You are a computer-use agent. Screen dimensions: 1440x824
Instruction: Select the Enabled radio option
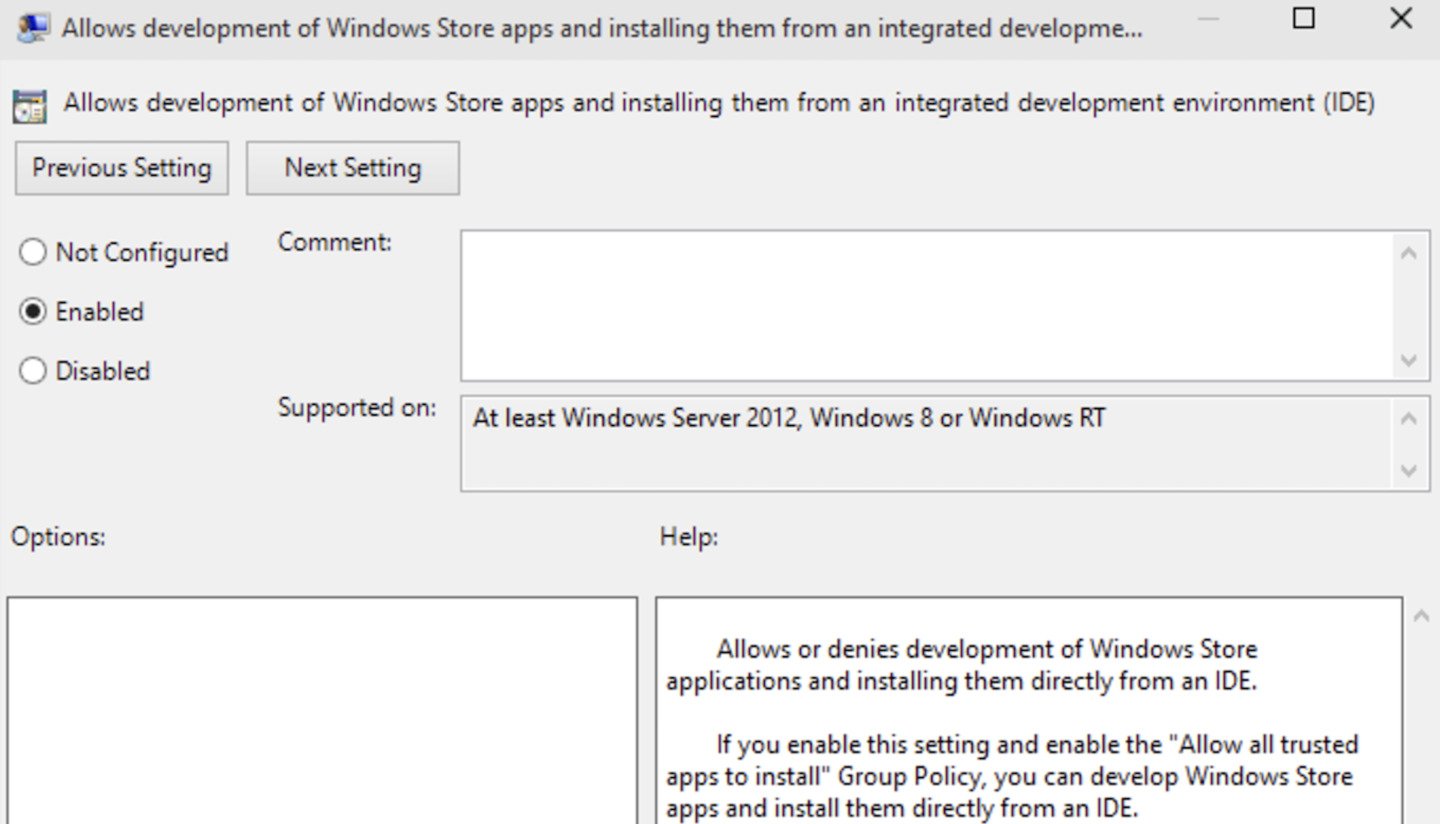tap(82, 312)
